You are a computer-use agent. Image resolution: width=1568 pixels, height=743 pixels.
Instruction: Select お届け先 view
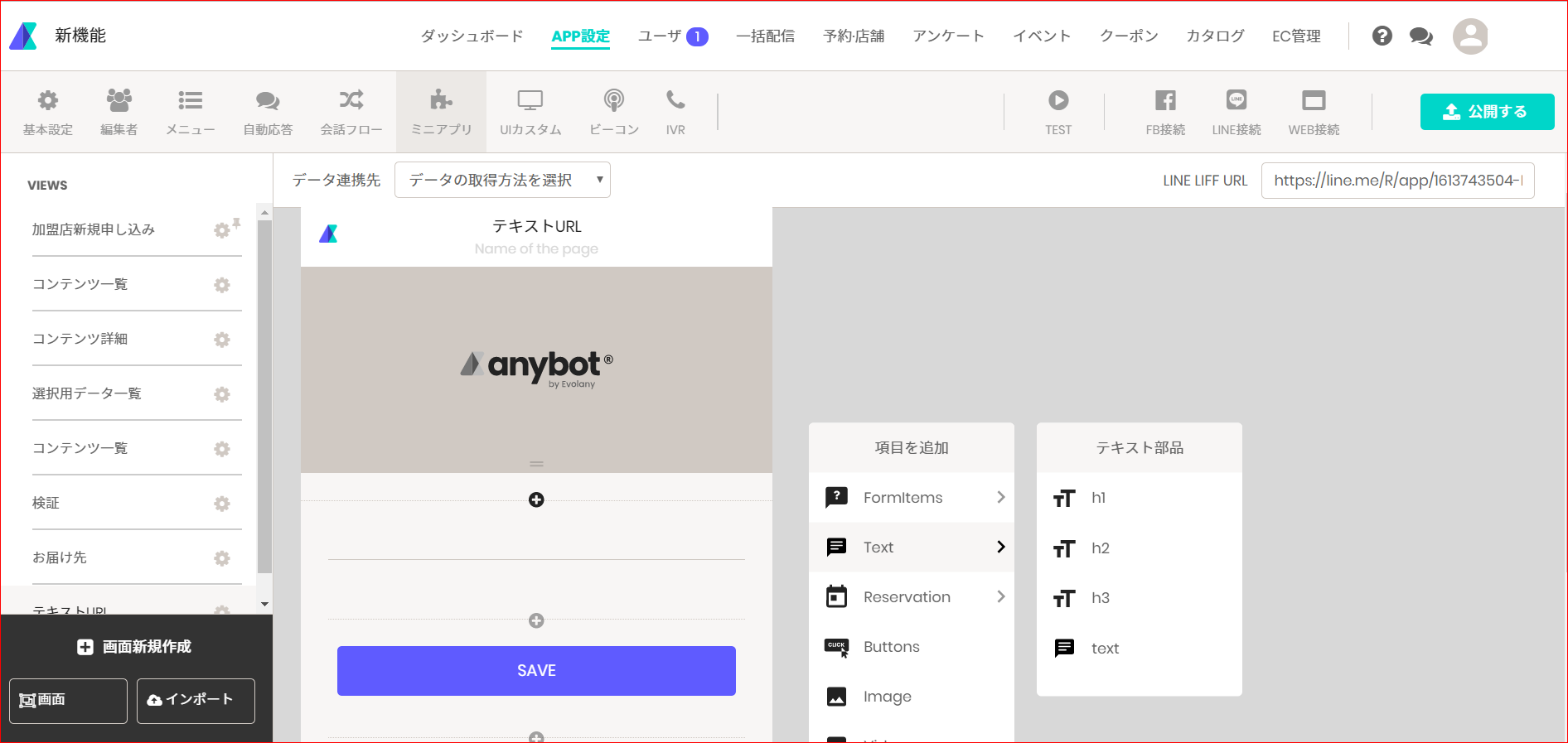60,557
